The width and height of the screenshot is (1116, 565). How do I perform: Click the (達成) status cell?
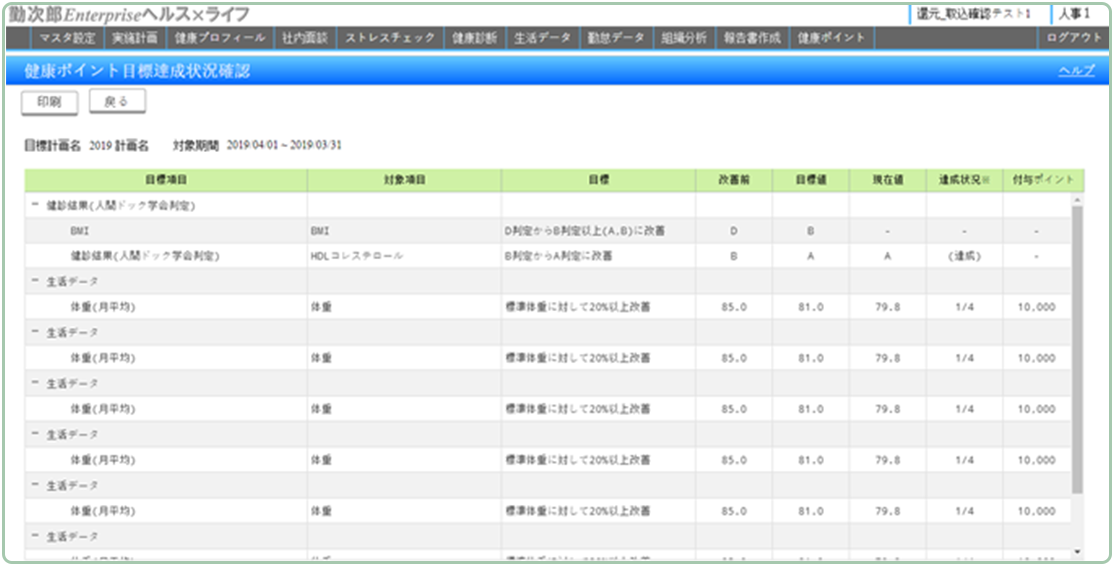point(964,256)
